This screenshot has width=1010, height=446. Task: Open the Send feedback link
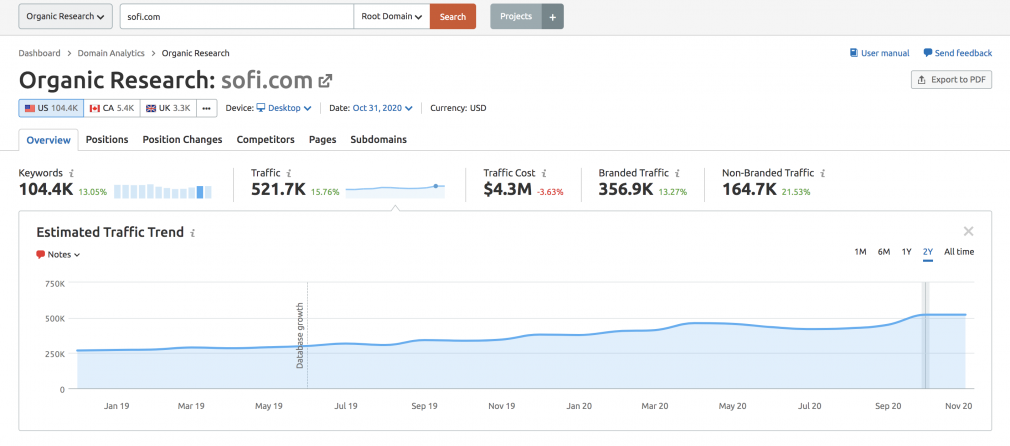(x=958, y=53)
